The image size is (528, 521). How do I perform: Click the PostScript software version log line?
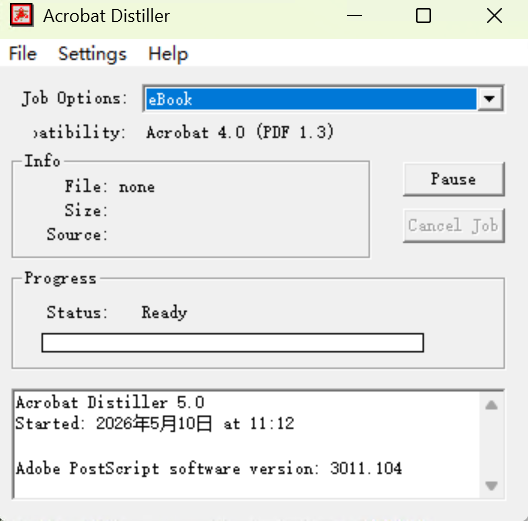click(x=209, y=469)
